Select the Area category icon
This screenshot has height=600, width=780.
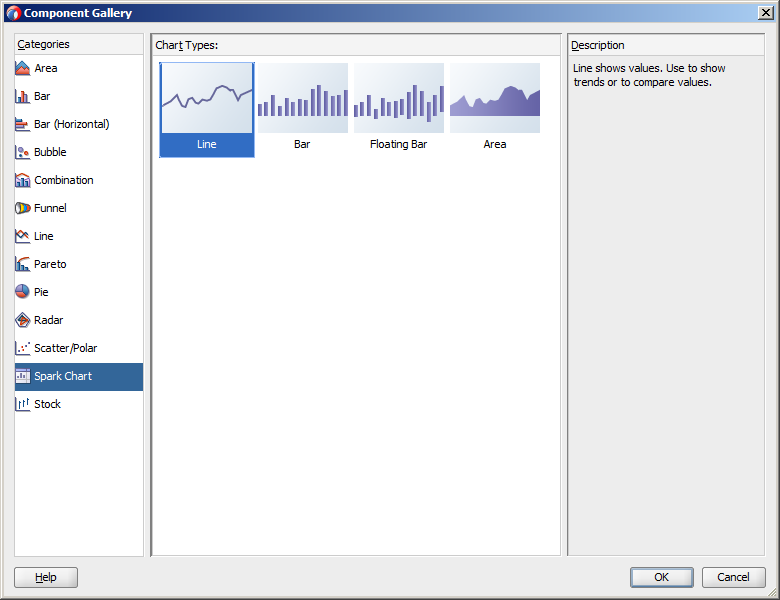[22, 68]
